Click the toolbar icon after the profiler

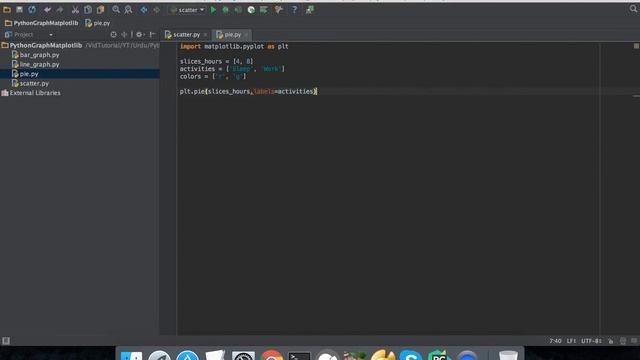click(x=264, y=10)
